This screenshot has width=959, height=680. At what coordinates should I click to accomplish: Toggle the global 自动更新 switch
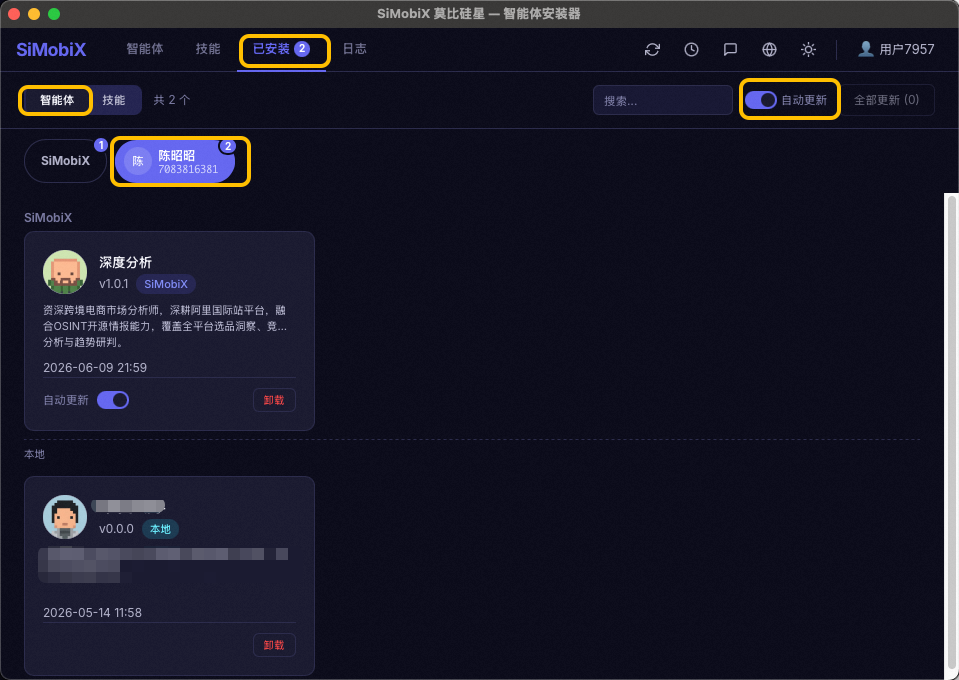[x=761, y=100]
